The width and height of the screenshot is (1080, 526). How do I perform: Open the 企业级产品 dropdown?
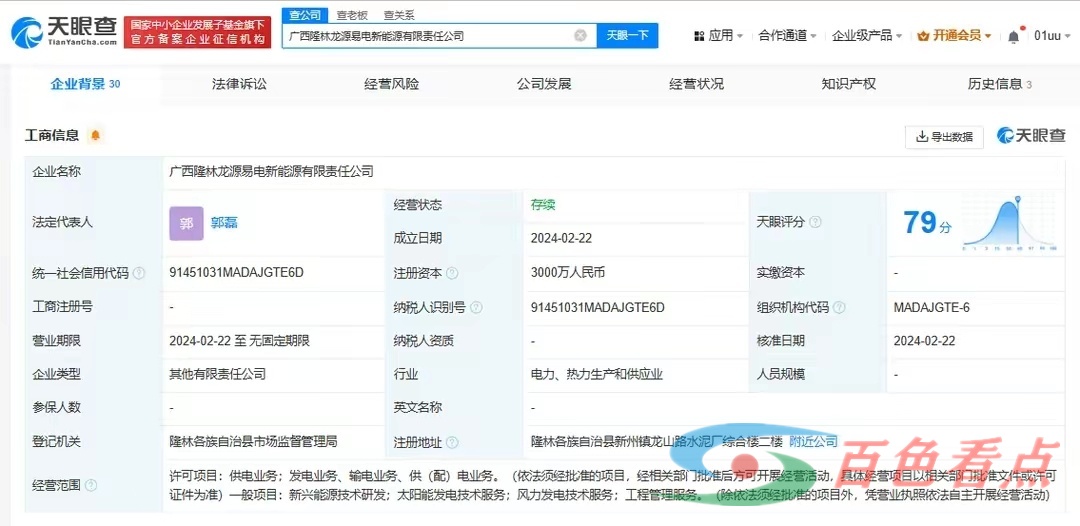[x=867, y=36]
